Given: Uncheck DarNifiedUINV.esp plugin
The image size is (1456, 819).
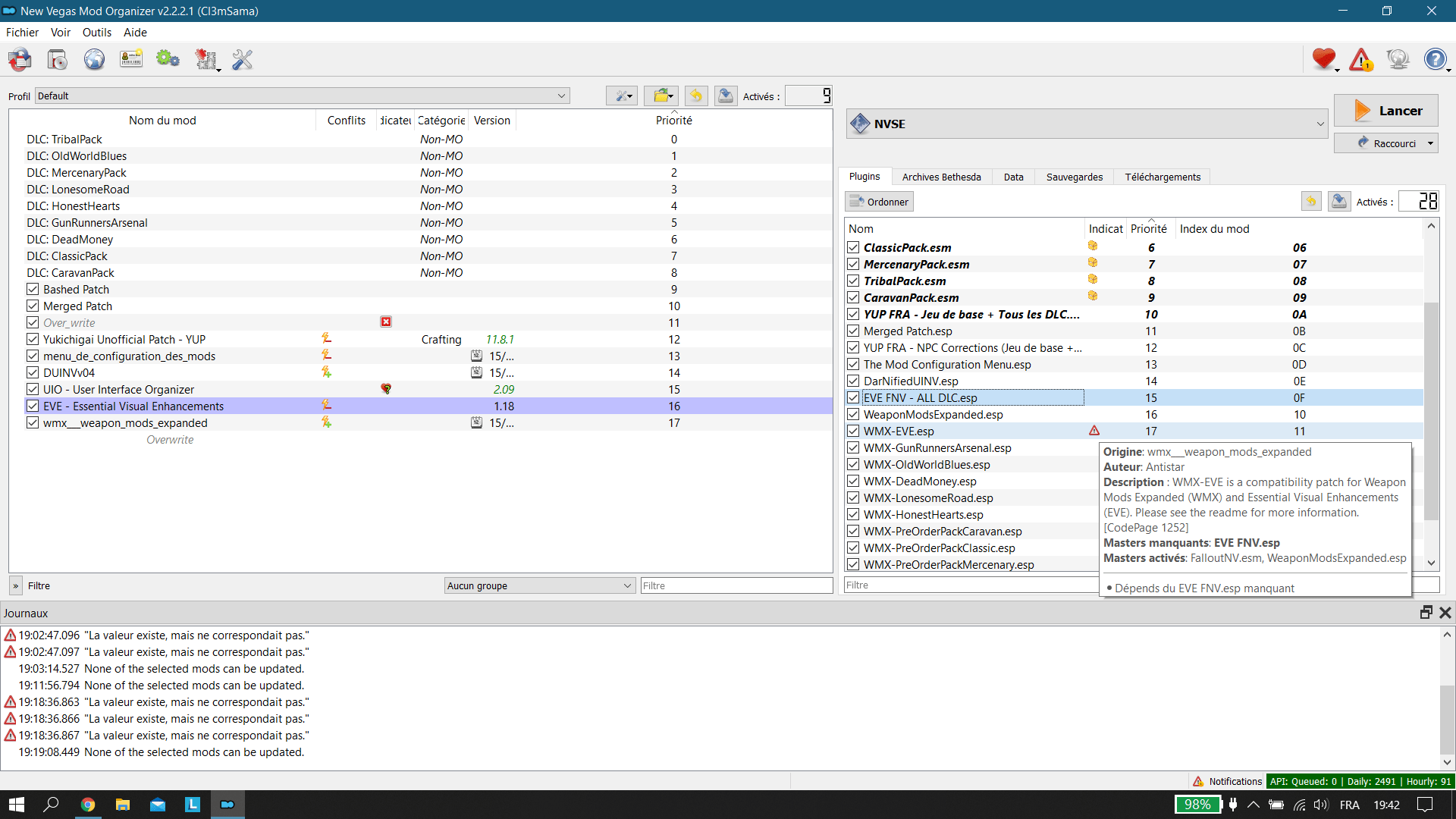Looking at the screenshot, I should [x=853, y=381].
